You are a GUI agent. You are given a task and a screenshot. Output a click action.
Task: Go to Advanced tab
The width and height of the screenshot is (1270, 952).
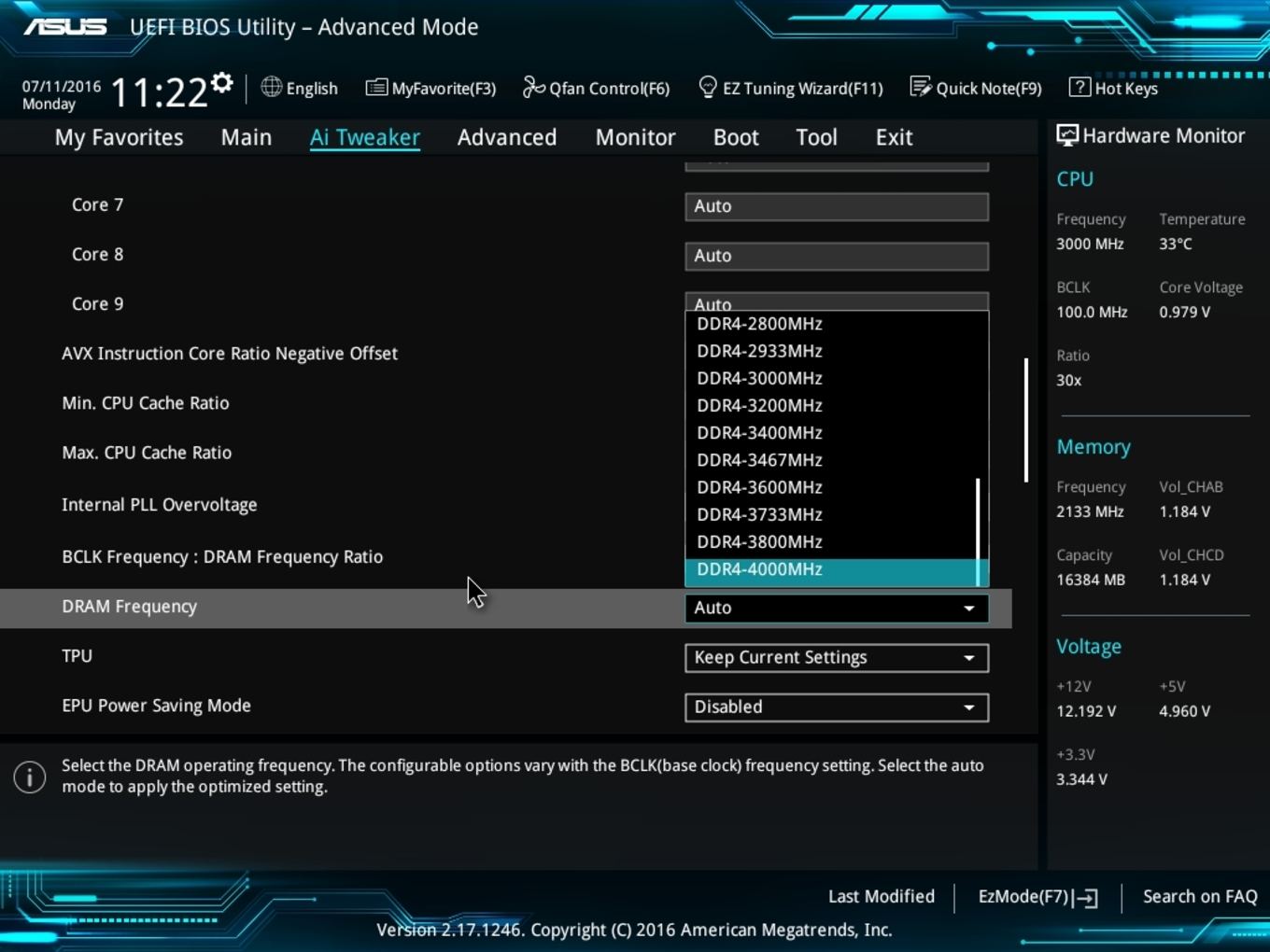pyautogui.click(x=507, y=137)
